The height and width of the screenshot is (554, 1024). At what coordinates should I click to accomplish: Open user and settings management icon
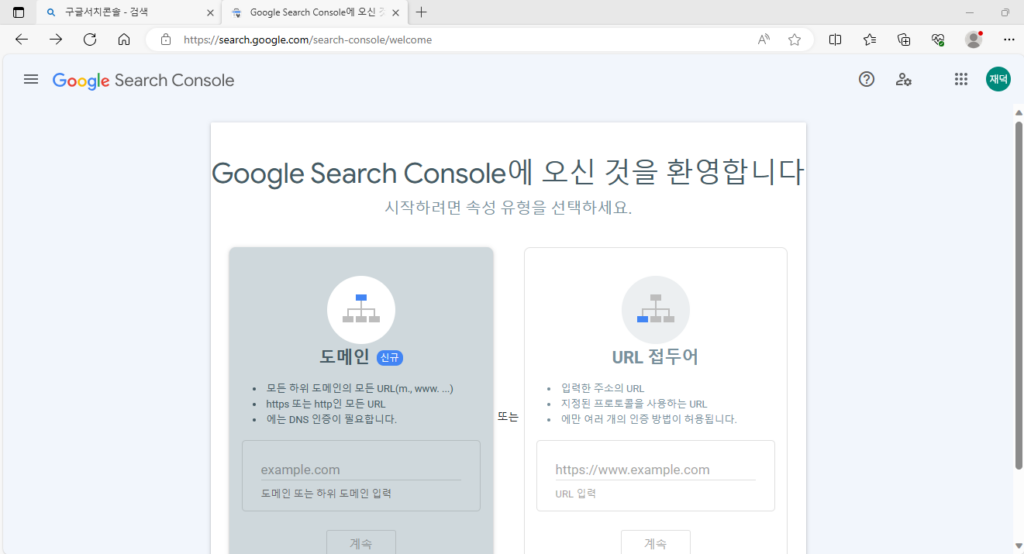(x=903, y=80)
